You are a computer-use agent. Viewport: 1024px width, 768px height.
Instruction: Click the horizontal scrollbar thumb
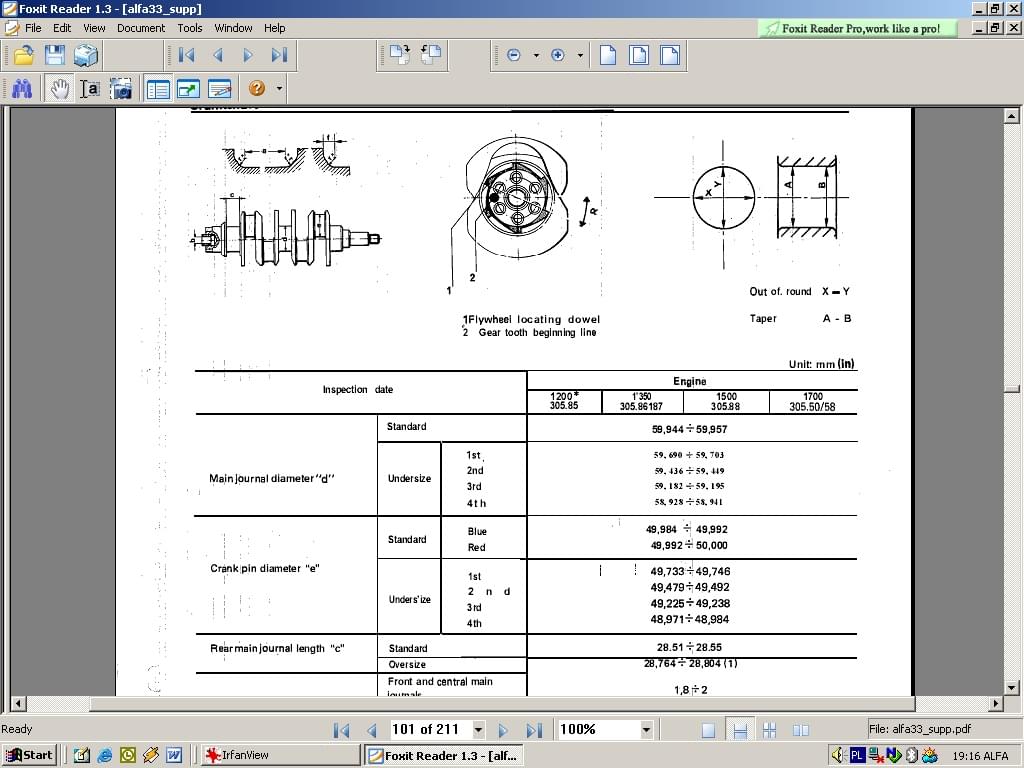pyautogui.click(x=503, y=703)
